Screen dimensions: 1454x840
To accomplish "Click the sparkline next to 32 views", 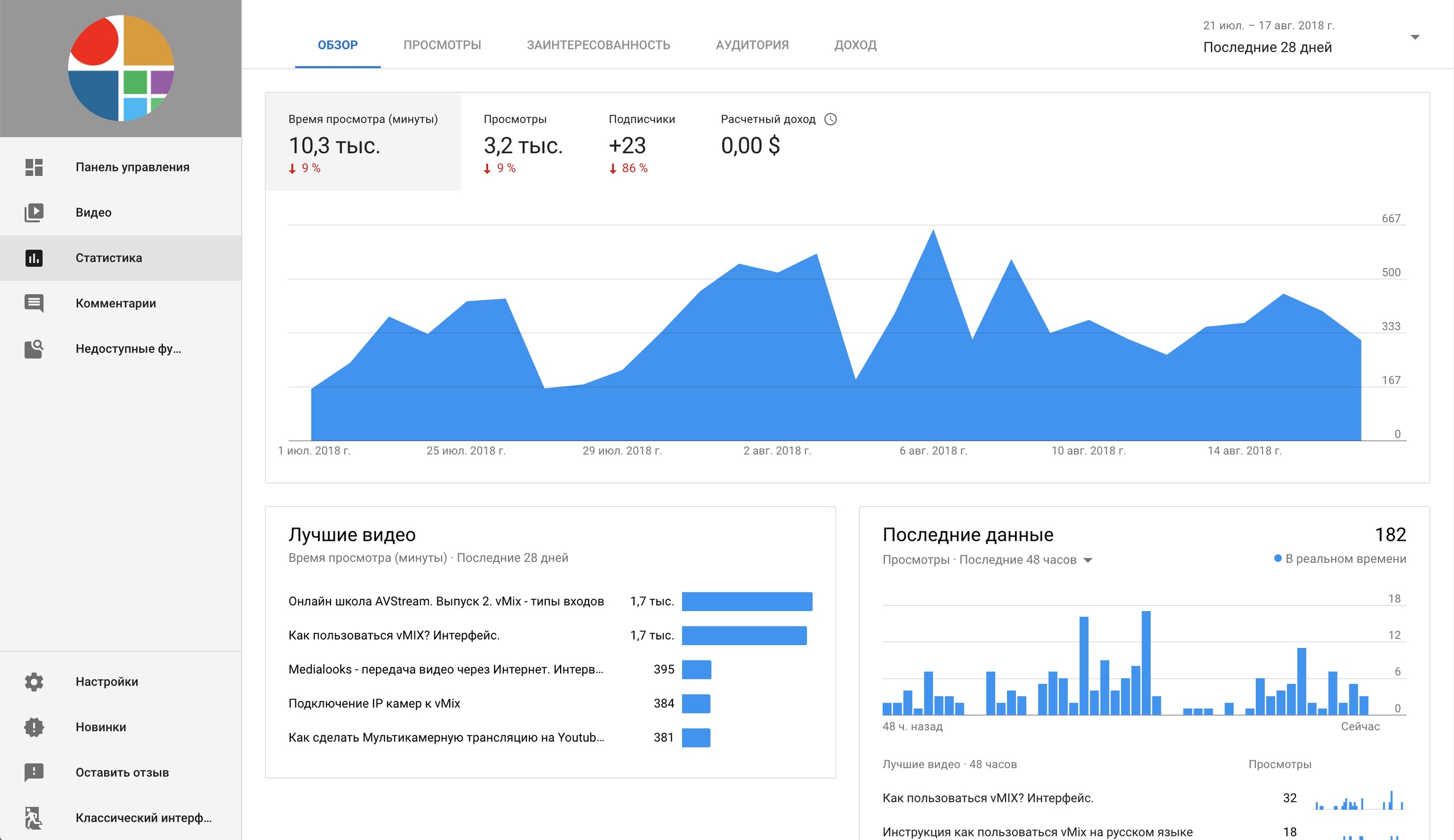I will [x=1360, y=800].
